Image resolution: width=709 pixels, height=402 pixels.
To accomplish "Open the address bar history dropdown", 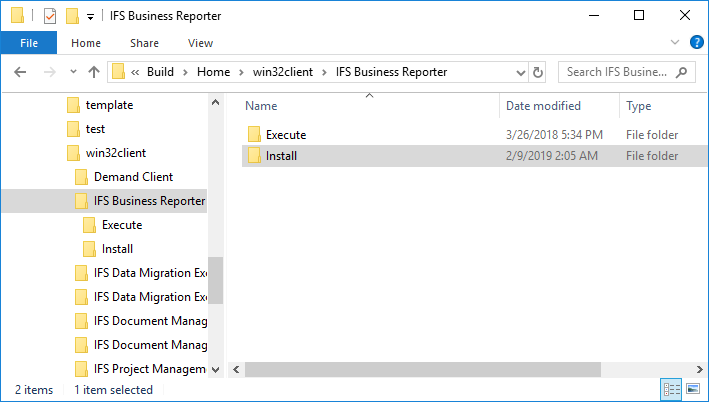I will coord(520,72).
